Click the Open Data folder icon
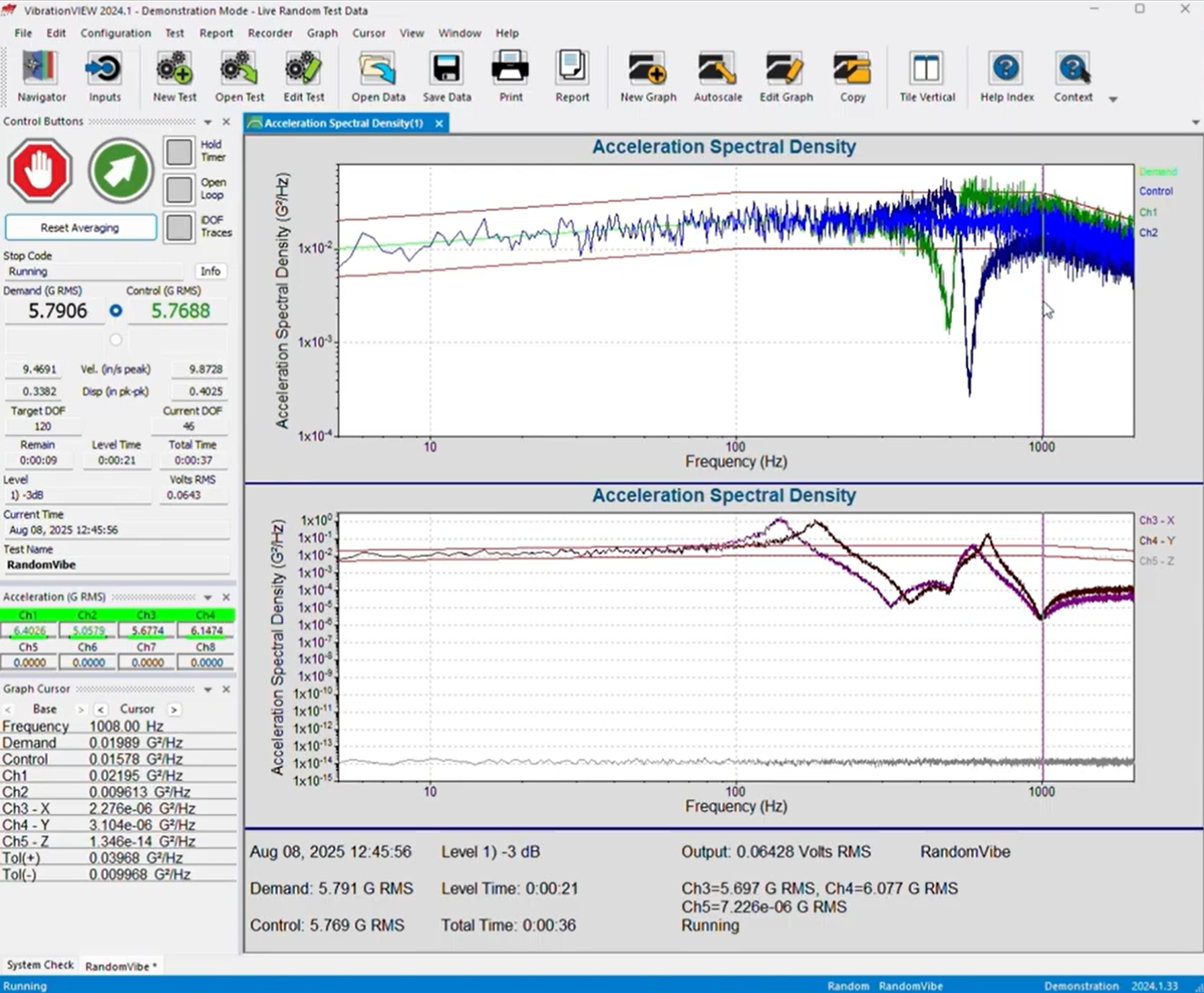The width and height of the screenshot is (1204, 993). (379, 77)
